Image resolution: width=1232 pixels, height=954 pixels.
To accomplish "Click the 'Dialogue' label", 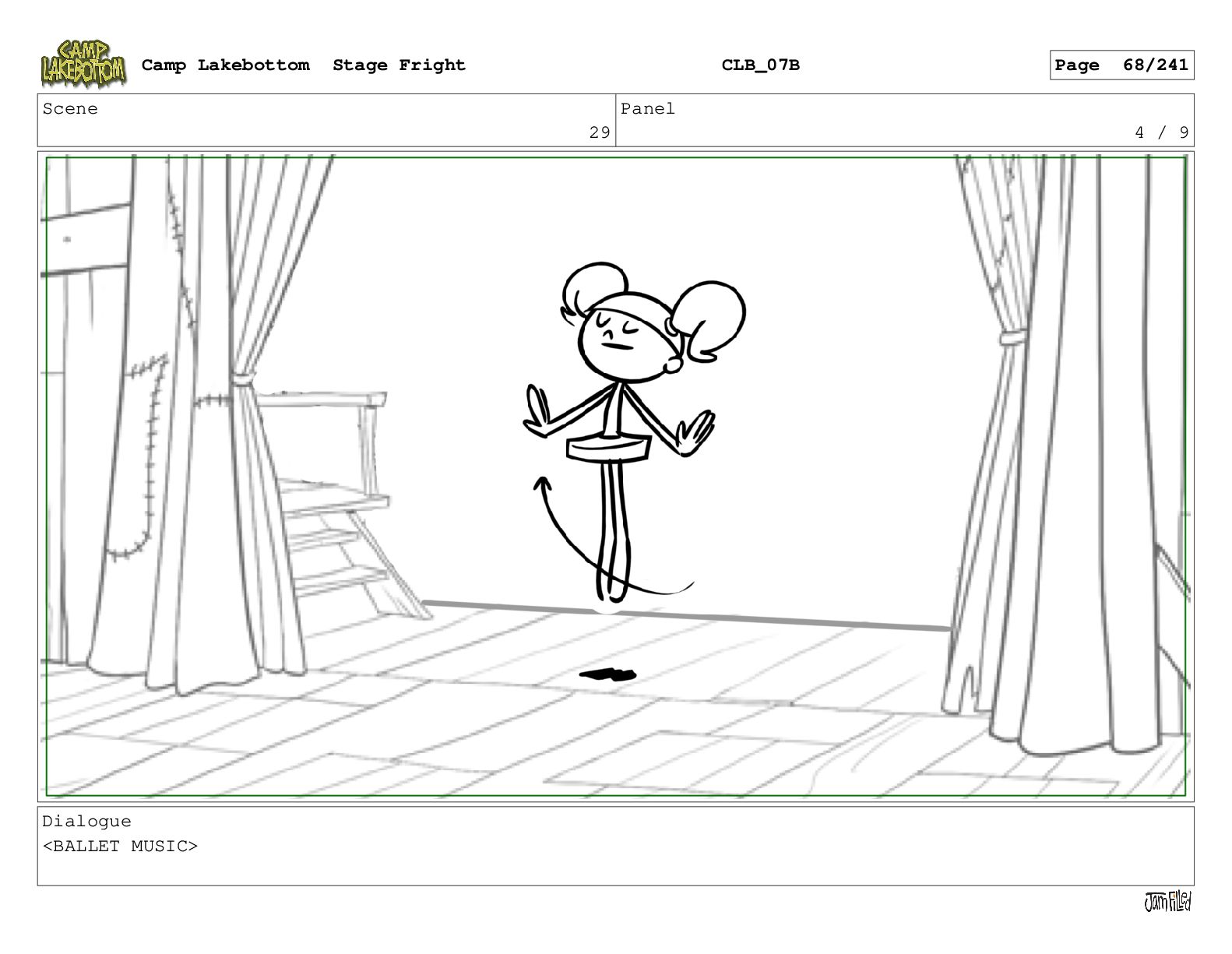I will [86, 822].
